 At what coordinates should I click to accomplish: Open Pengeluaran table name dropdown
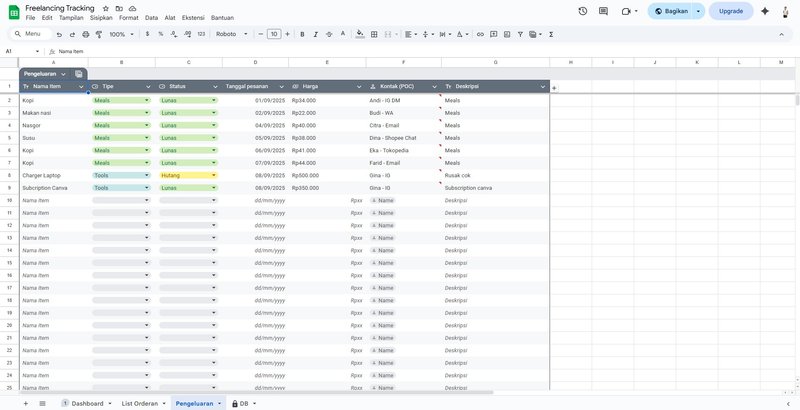point(63,74)
